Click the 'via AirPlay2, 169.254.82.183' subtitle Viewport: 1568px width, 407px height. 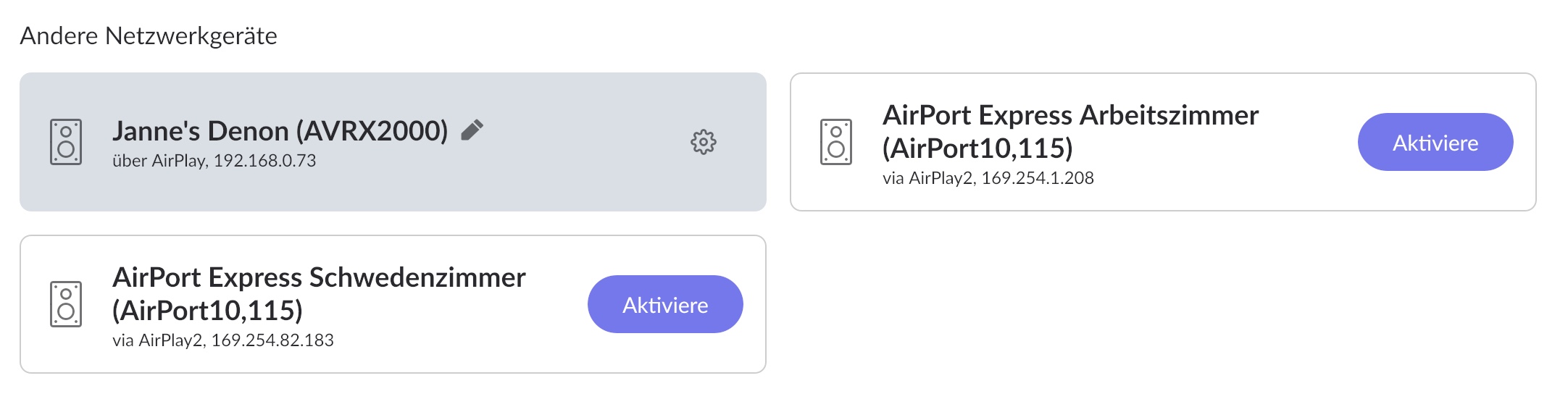222,340
